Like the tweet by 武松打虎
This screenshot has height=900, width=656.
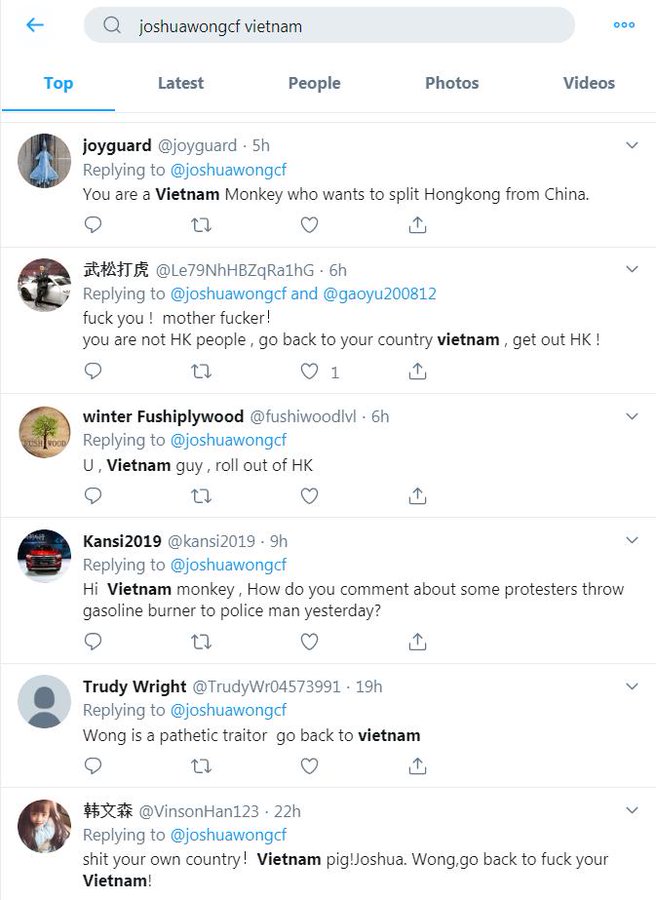310,371
